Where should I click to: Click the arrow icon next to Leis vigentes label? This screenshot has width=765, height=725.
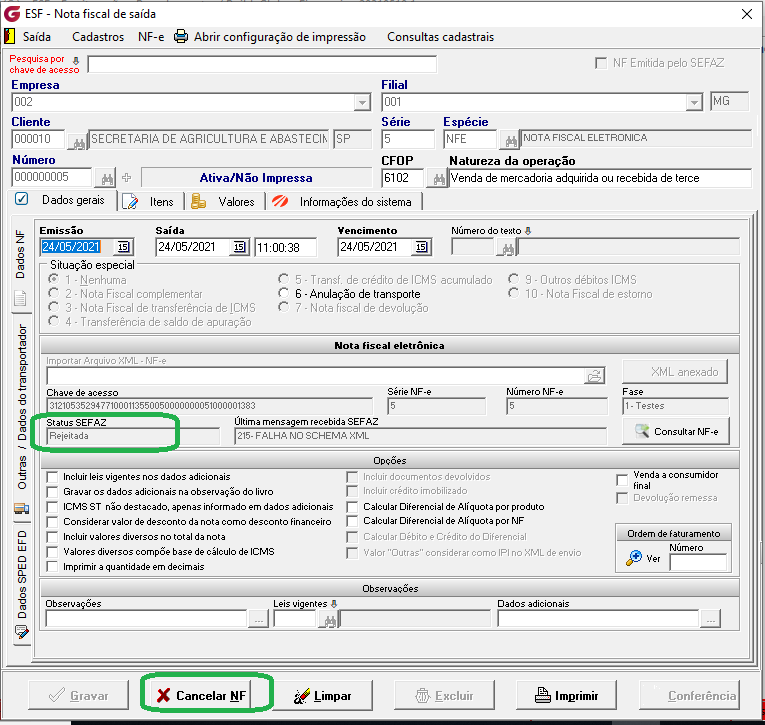[334, 604]
